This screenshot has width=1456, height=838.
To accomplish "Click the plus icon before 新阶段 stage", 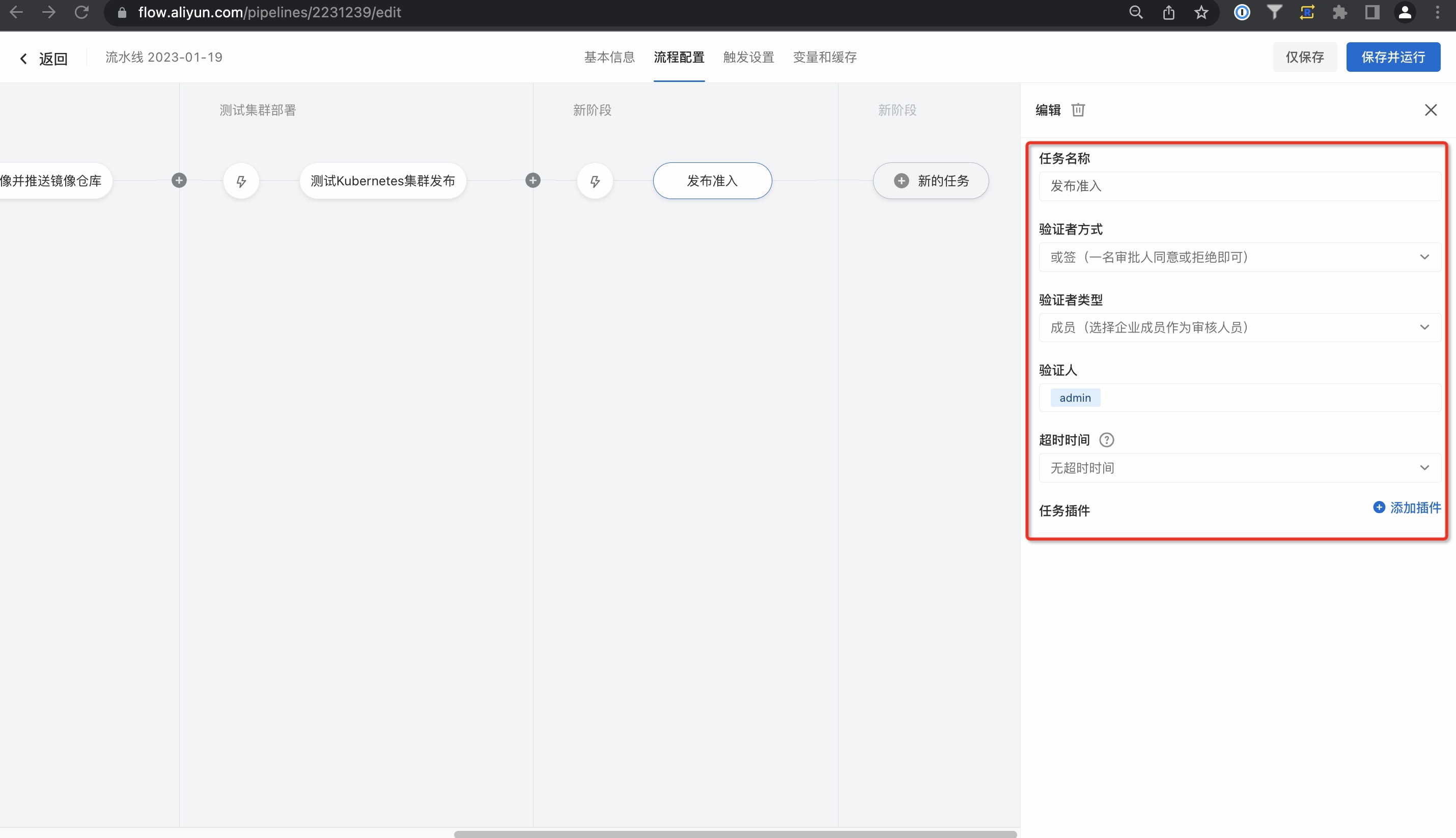I will (x=533, y=181).
